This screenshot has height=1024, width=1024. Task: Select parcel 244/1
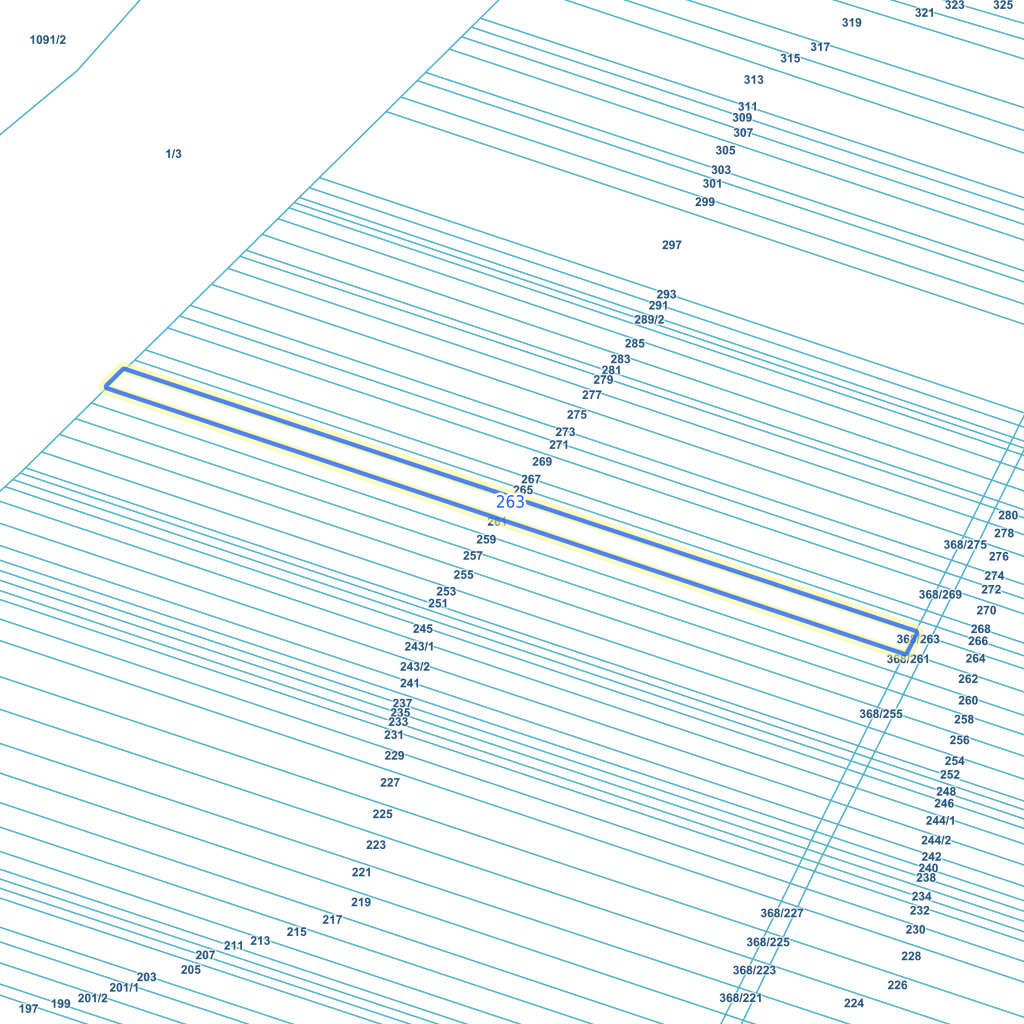tap(940, 821)
